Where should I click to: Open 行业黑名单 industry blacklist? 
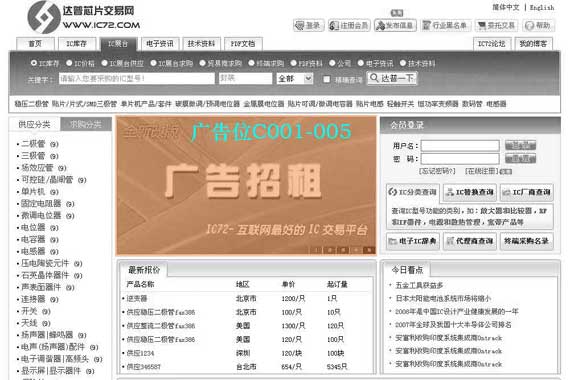coord(445,25)
